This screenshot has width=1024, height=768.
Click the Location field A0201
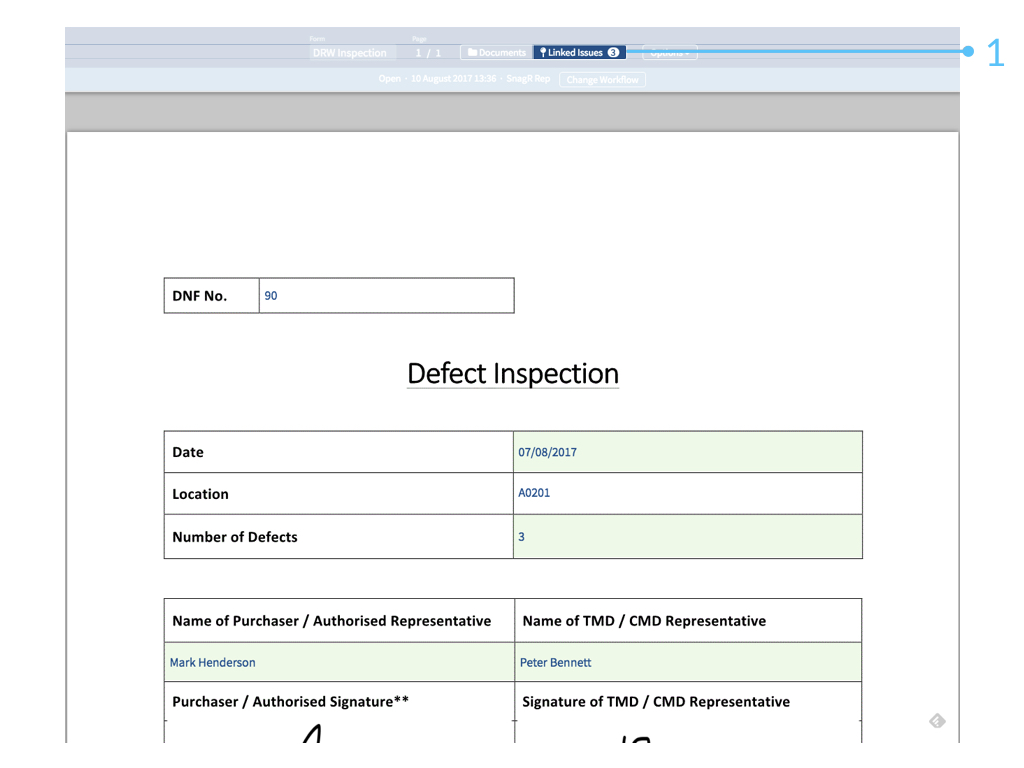[688, 493]
